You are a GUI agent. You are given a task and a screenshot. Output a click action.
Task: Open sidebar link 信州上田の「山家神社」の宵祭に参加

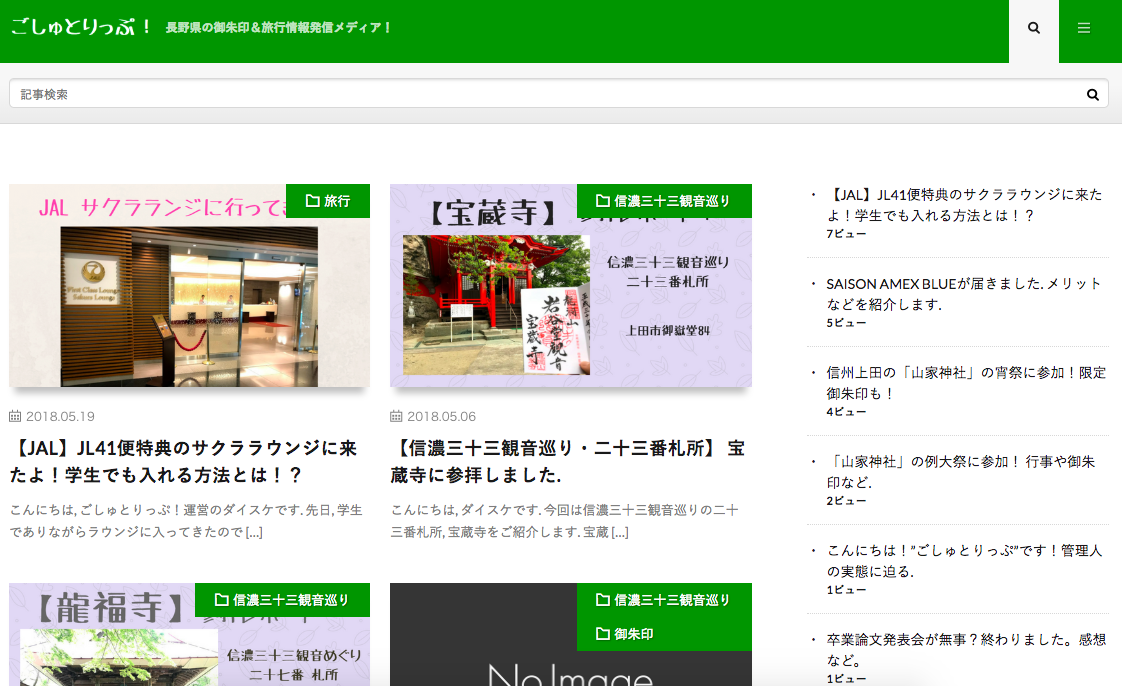click(x=966, y=383)
